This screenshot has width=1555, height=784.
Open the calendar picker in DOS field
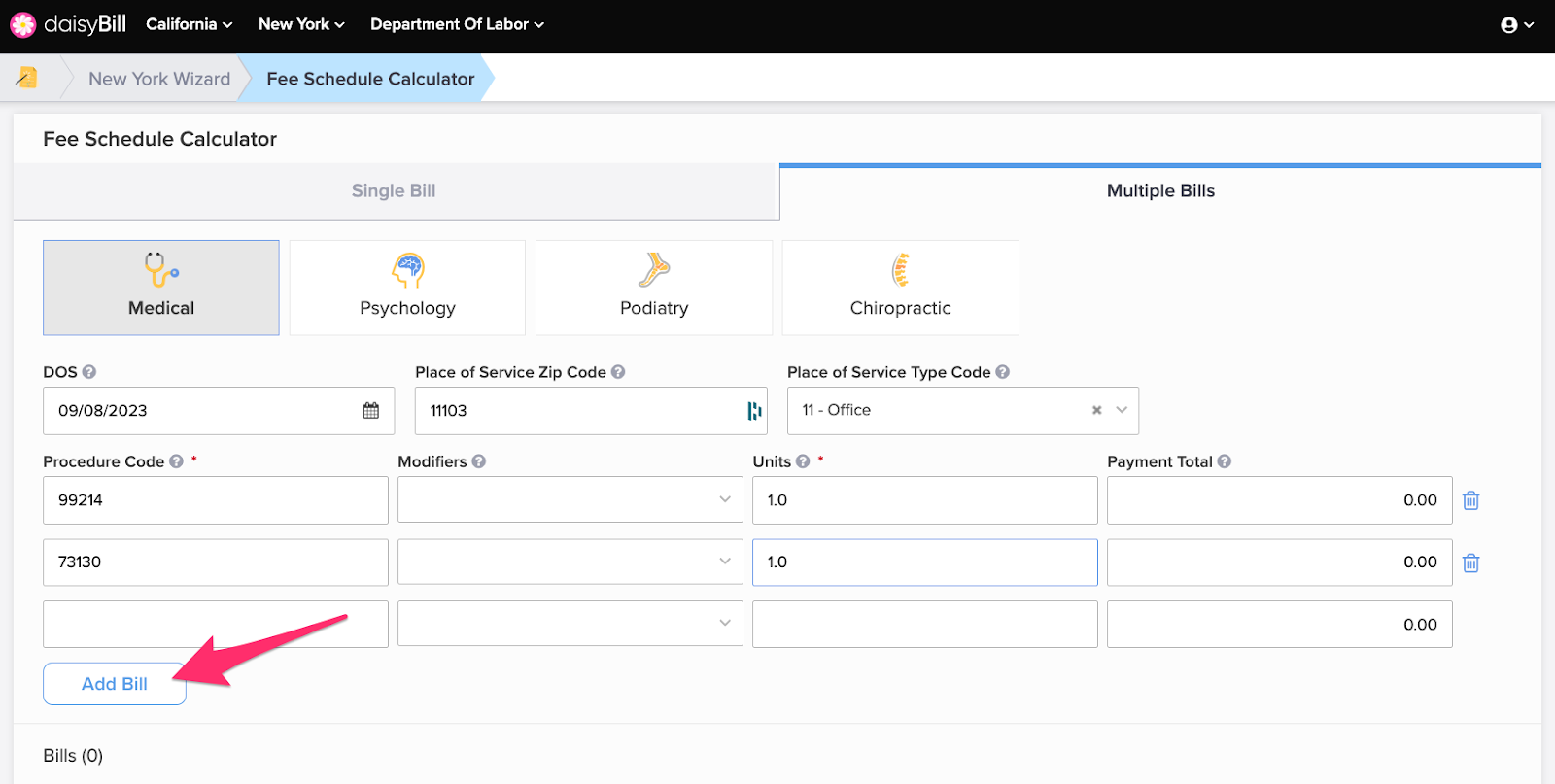pyautogui.click(x=371, y=411)
